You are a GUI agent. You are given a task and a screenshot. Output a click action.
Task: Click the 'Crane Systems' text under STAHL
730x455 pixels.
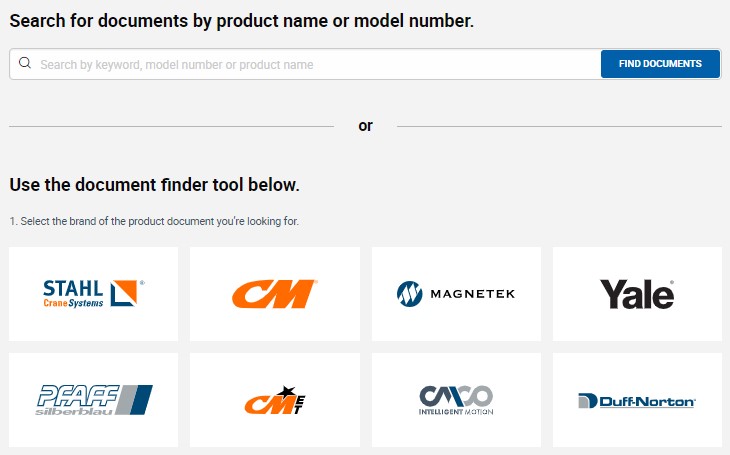[73, 303]
